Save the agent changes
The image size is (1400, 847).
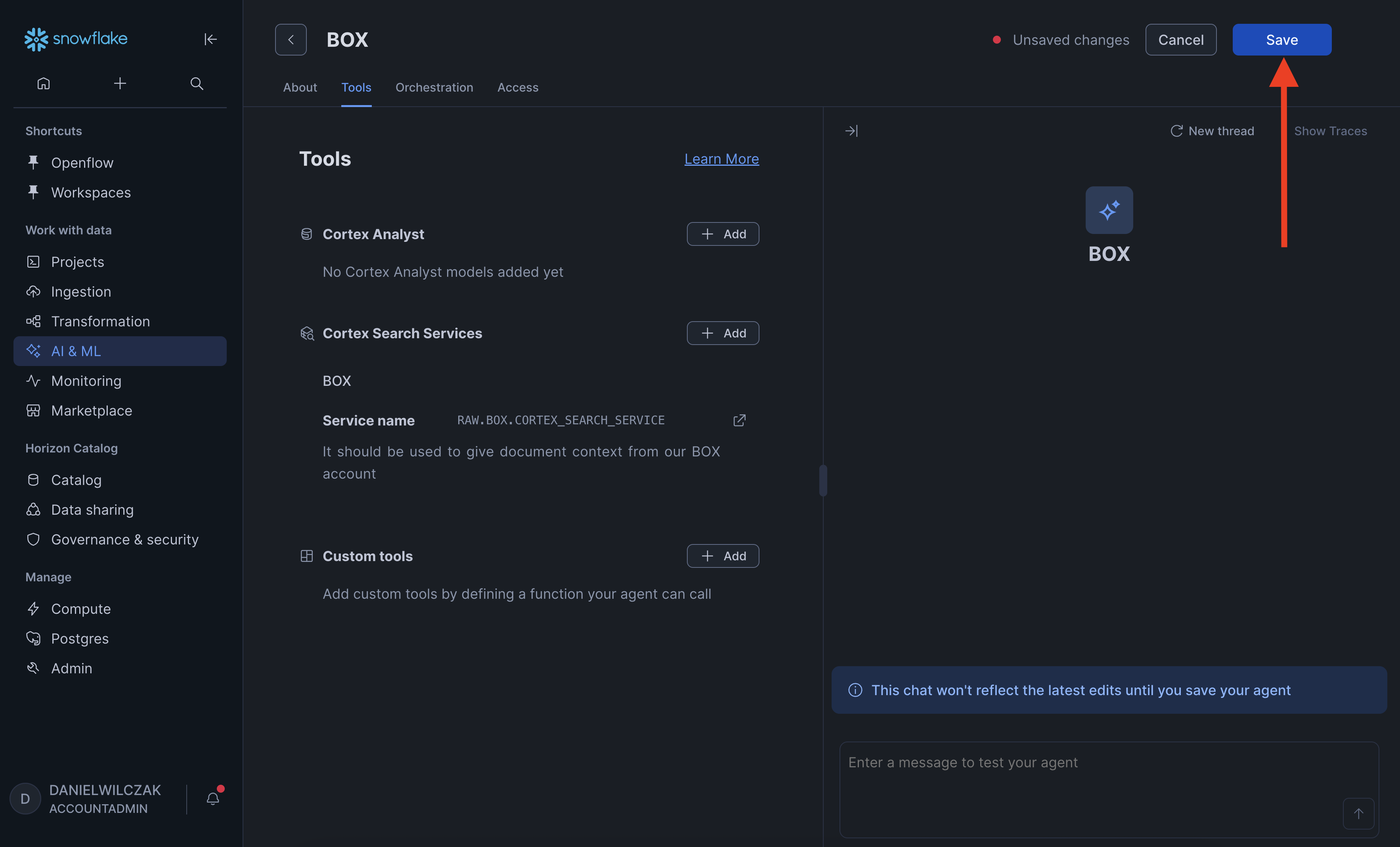click(x=1281, y=40)
